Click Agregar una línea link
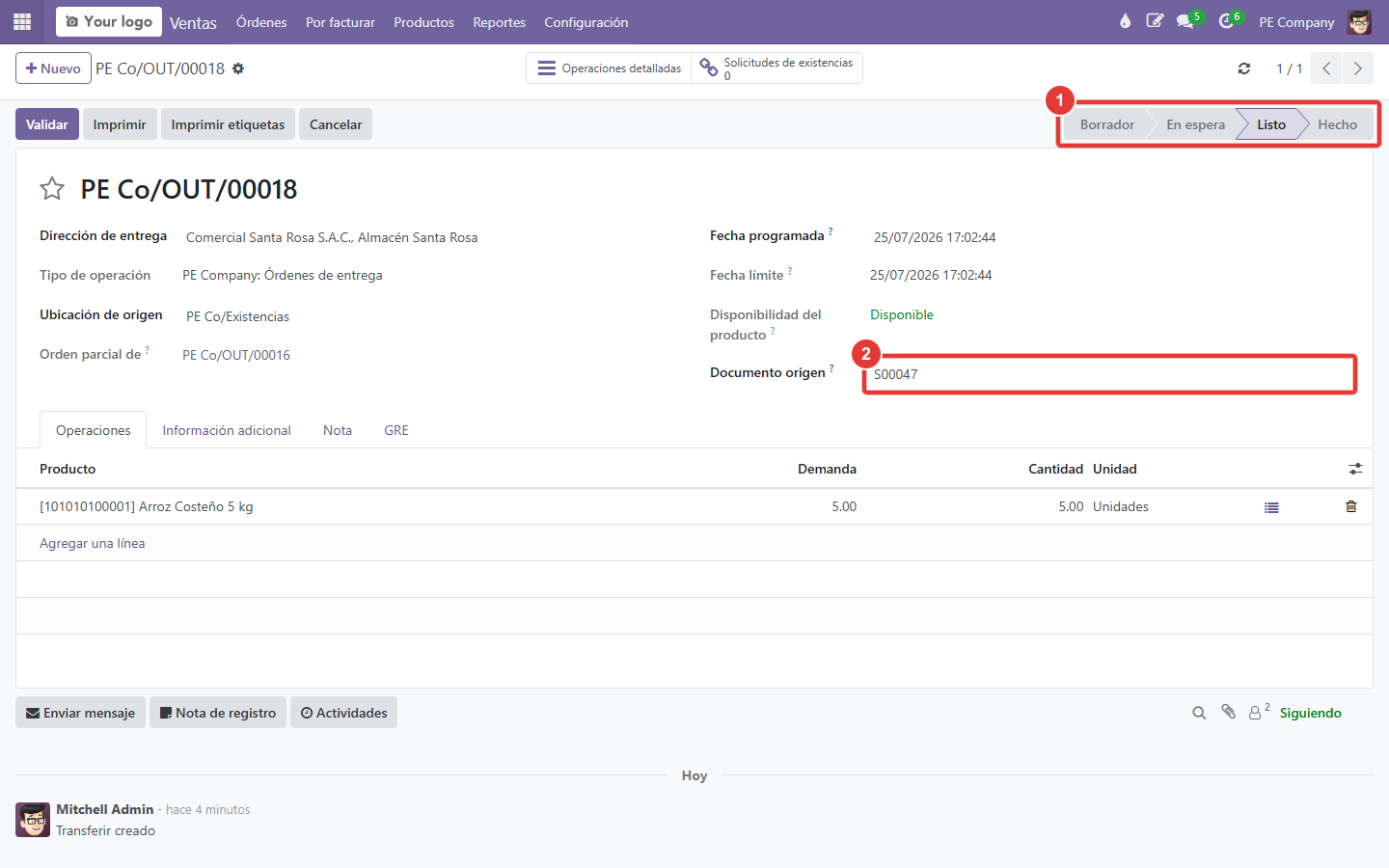1389x868 pixels. tap(93, 543)
